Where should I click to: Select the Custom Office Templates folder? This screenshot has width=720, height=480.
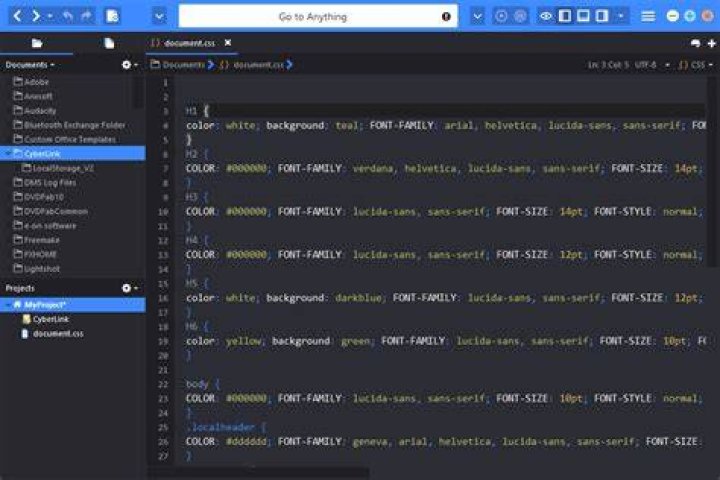click(65, 139)
